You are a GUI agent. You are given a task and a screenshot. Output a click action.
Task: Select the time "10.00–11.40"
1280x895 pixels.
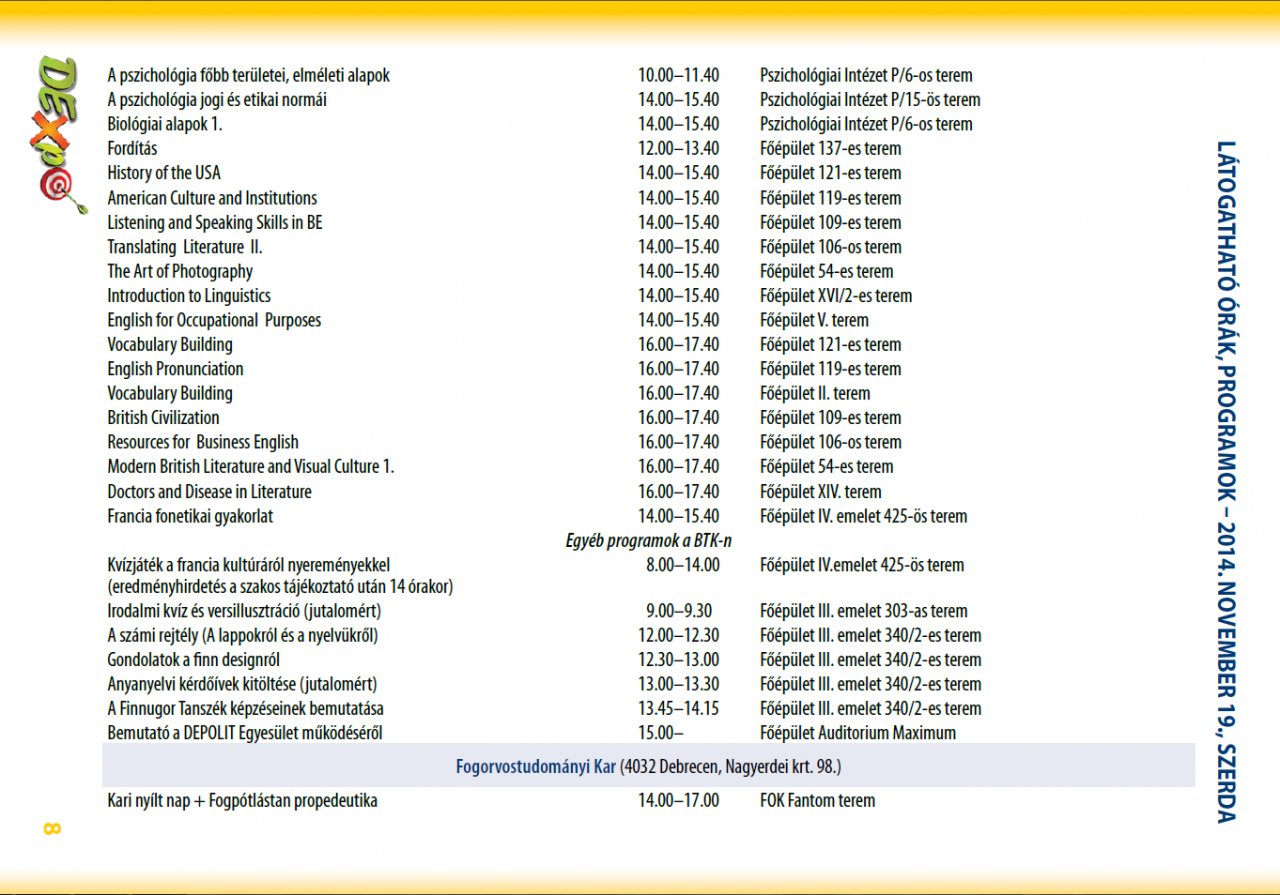(x=678, y=76)
